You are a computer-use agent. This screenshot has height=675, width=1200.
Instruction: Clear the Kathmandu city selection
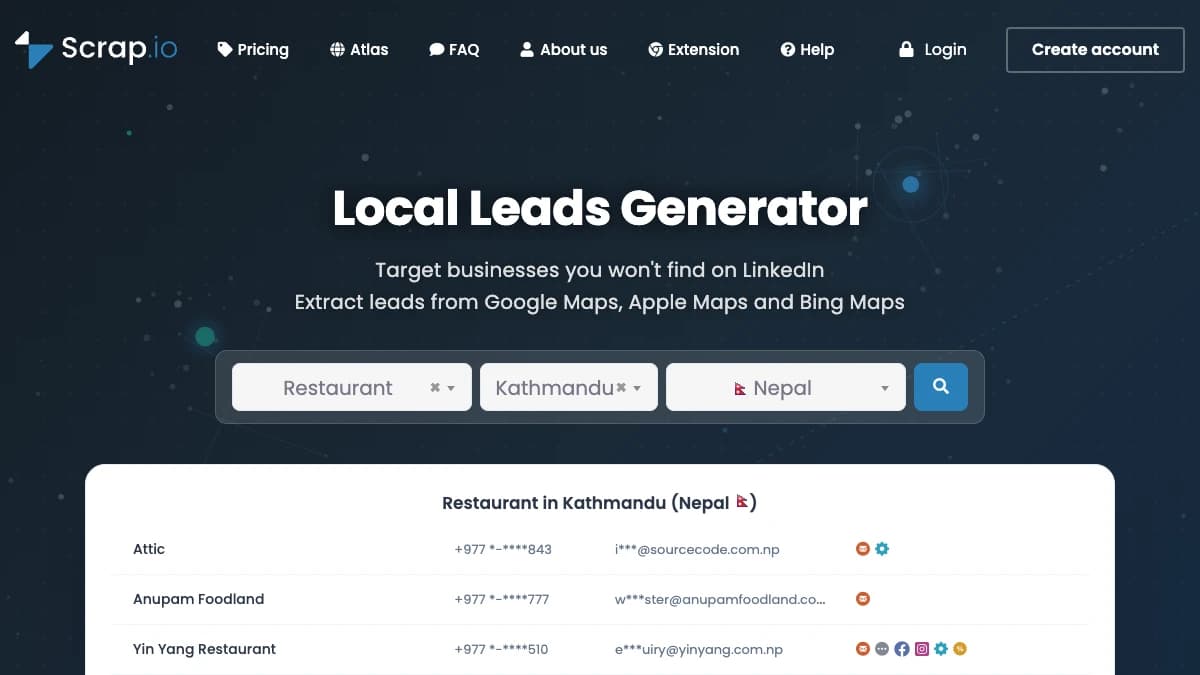click(x=621, y=388)
